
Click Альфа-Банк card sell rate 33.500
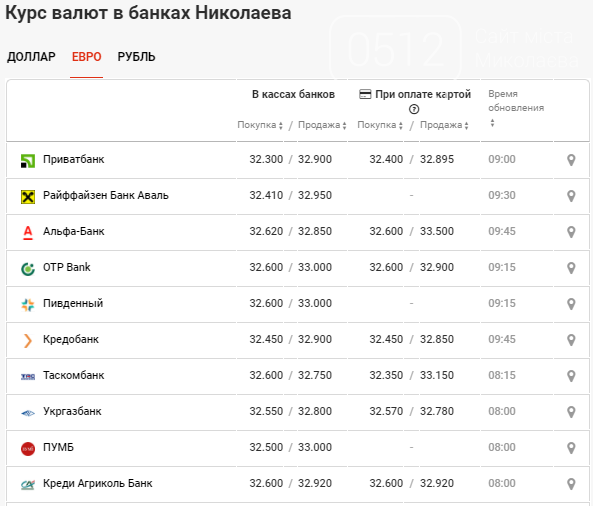click(x=436, y=231)
